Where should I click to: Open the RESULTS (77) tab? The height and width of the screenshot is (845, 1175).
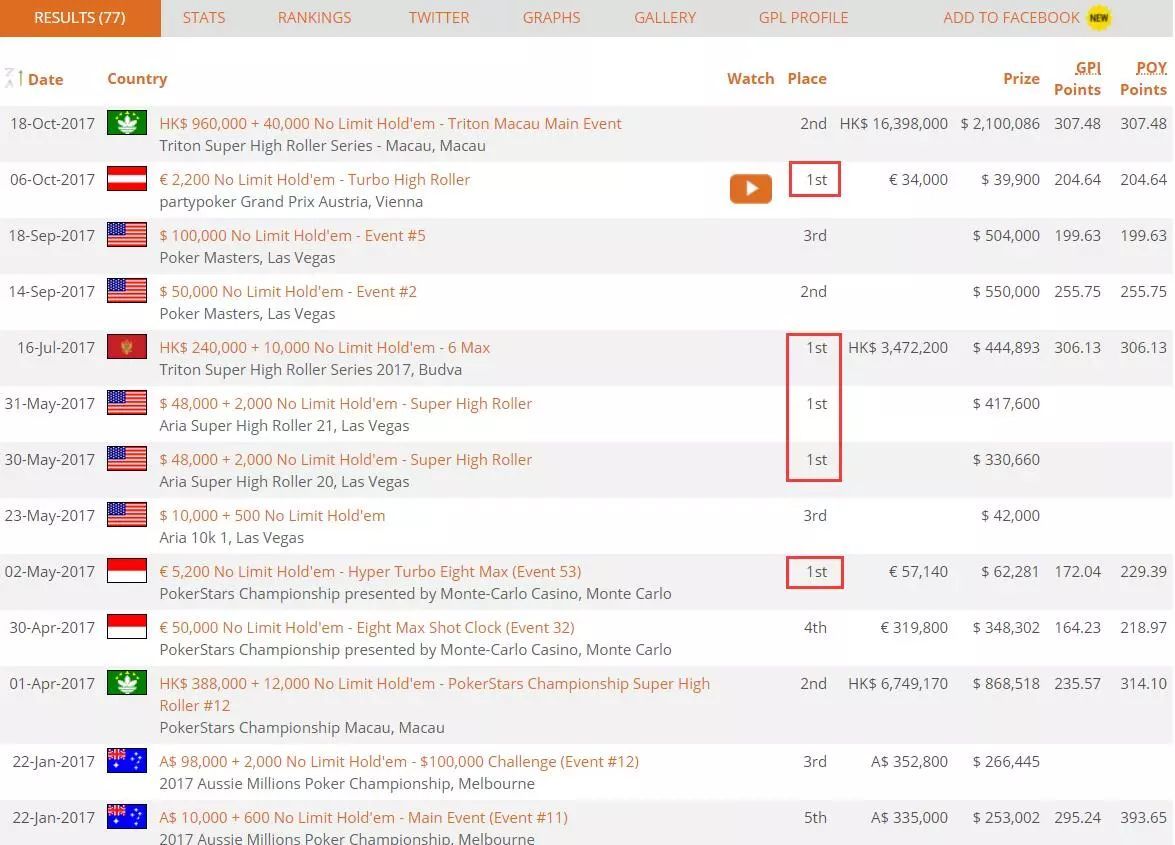click(x=80, y=18)
